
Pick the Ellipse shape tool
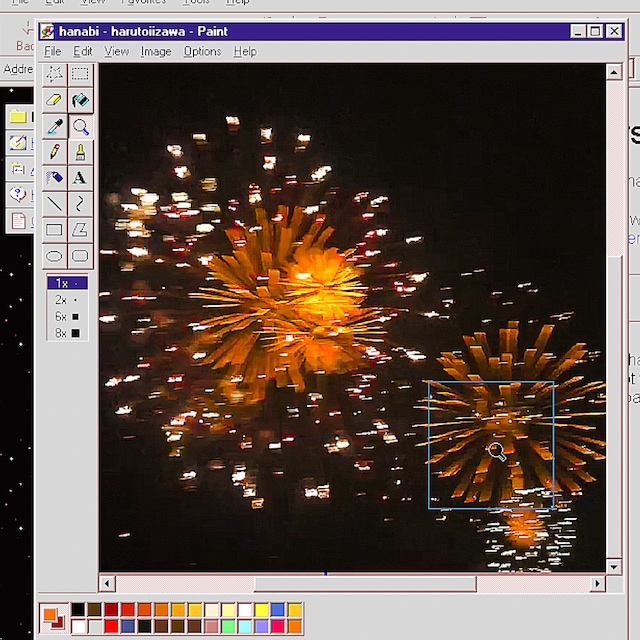coord(55,256)
